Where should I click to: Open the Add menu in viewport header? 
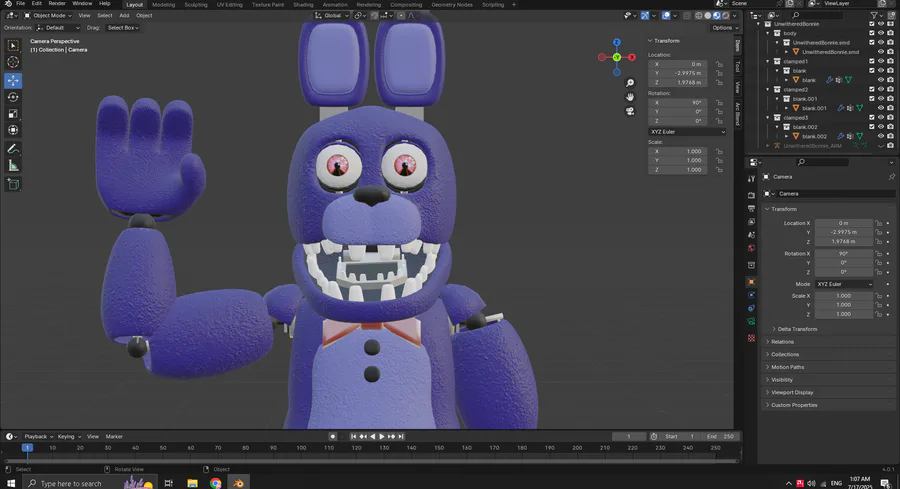click(x=124, y=15)
